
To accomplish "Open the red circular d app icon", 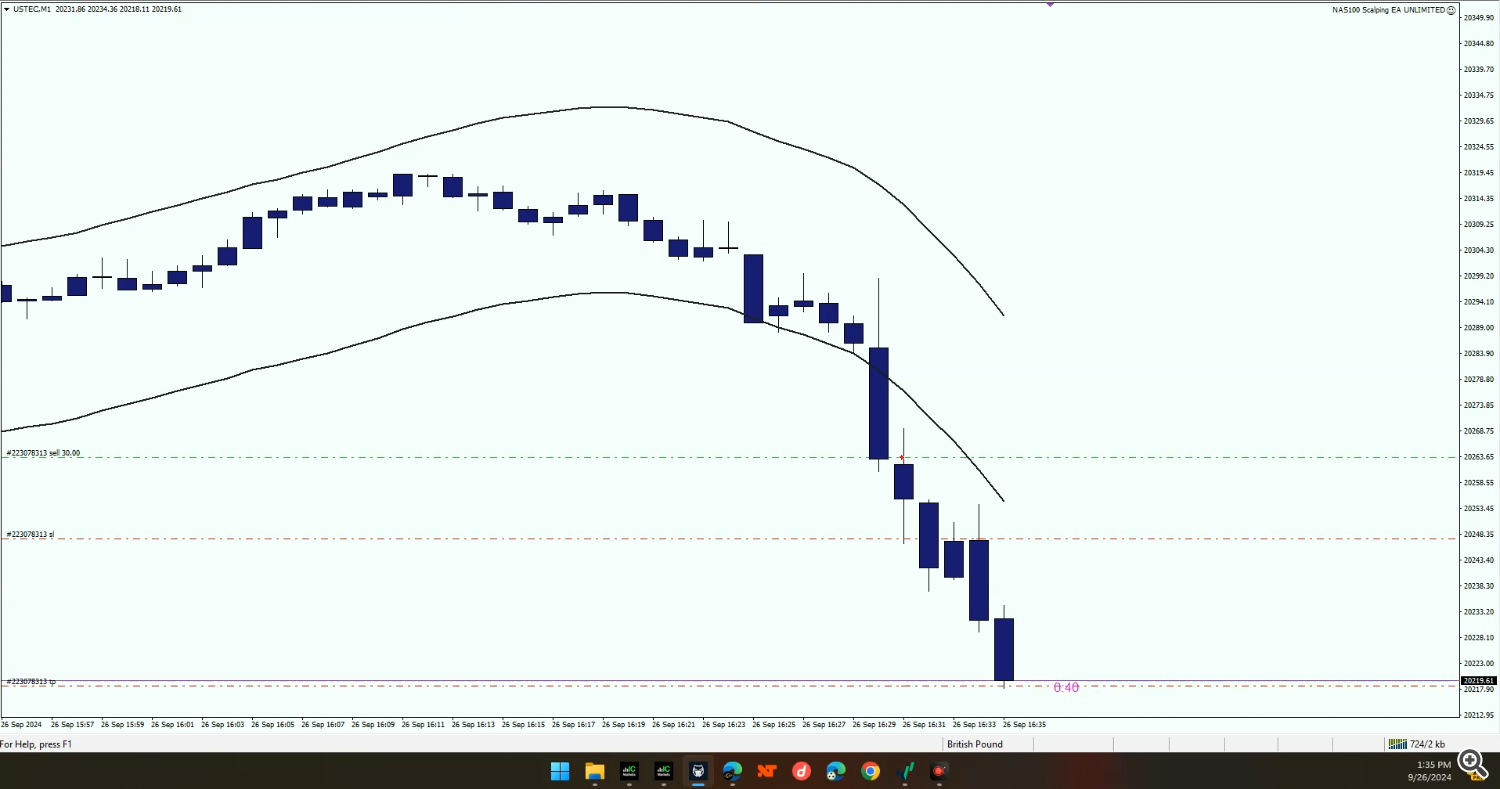I will pos(801,771).
